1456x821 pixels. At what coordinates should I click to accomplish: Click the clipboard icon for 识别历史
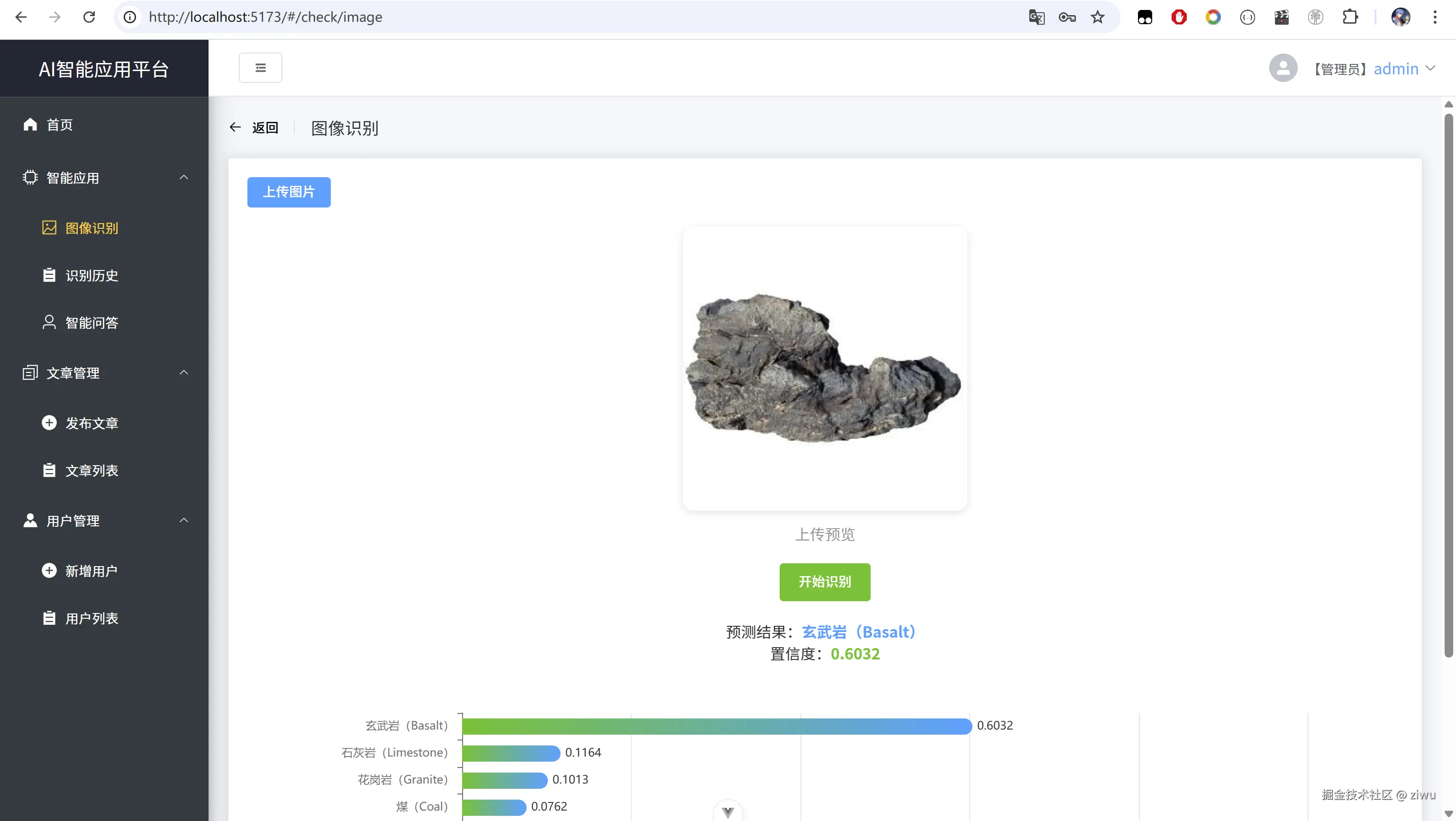point(49,275)
